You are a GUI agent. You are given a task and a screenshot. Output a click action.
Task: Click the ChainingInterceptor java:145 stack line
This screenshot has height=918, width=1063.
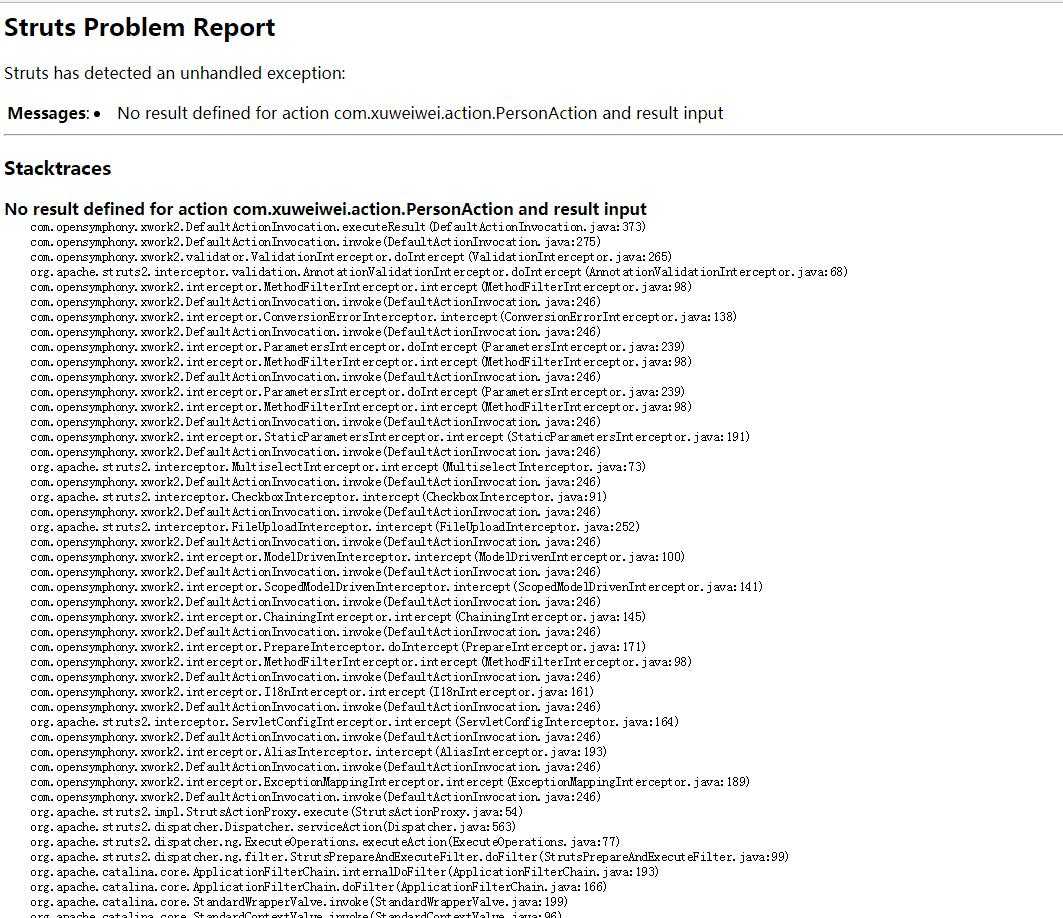coord(338,617)
